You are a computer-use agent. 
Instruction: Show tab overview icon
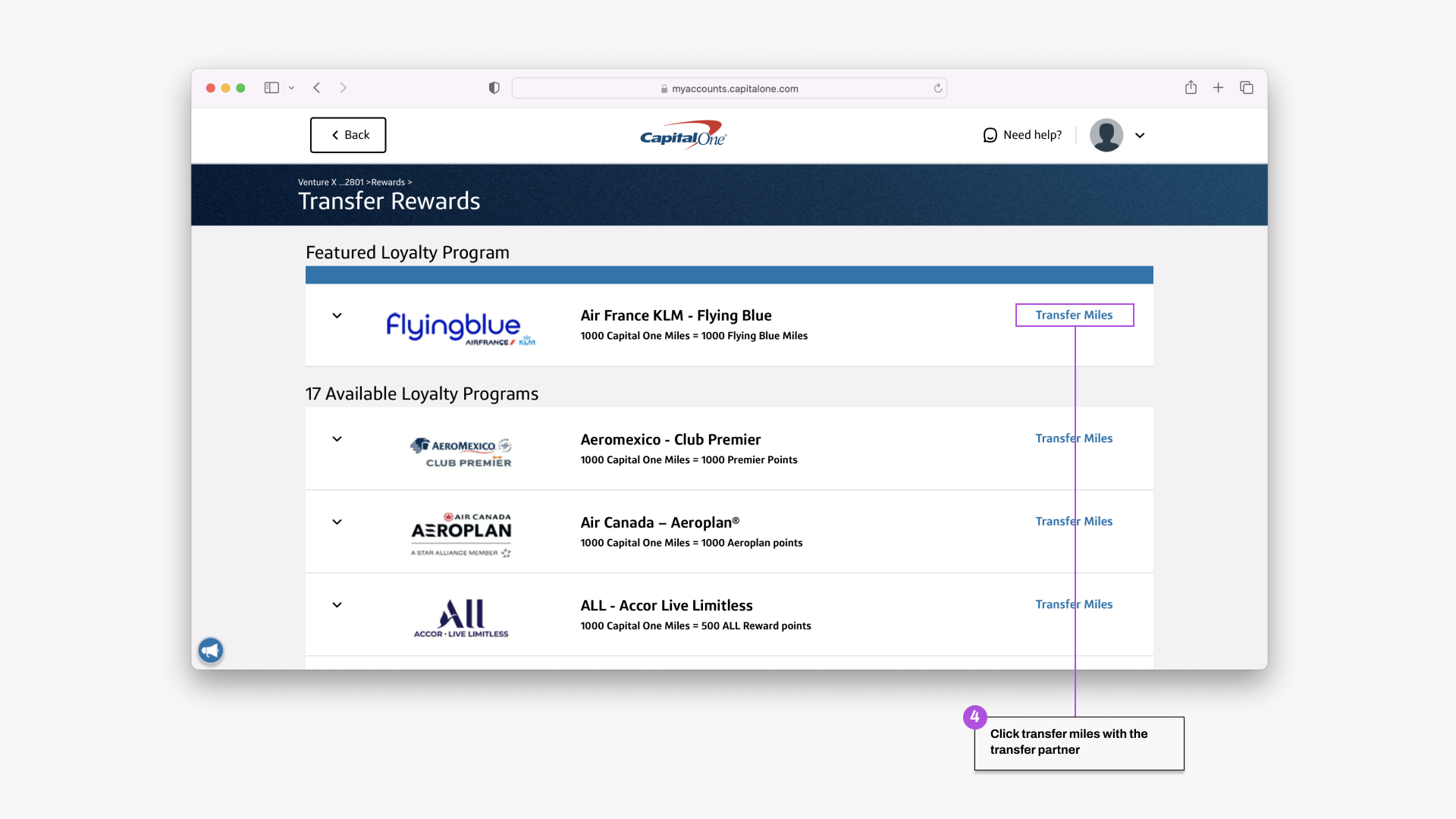[x=1246, y=88]
